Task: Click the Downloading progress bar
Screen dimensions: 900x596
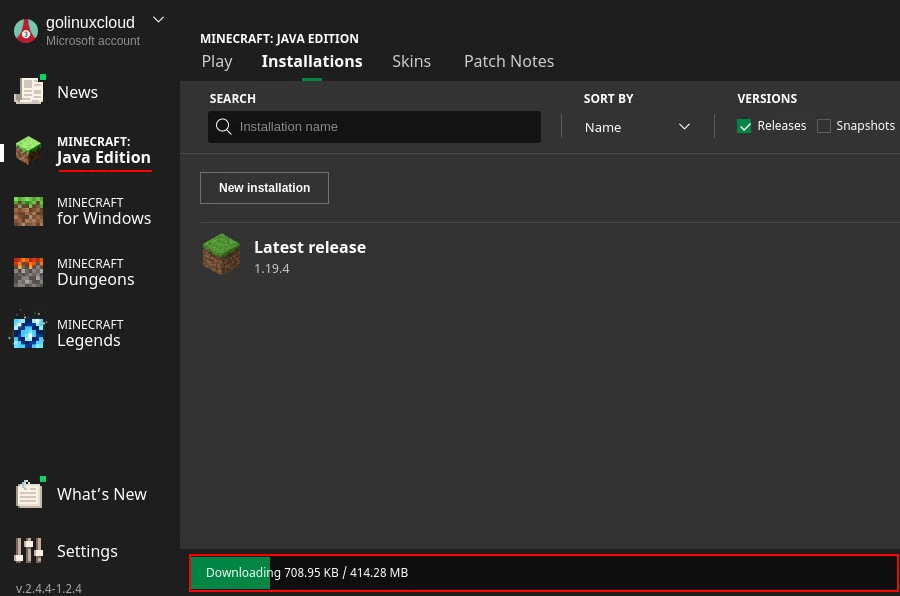Action: tap(544, 573)
